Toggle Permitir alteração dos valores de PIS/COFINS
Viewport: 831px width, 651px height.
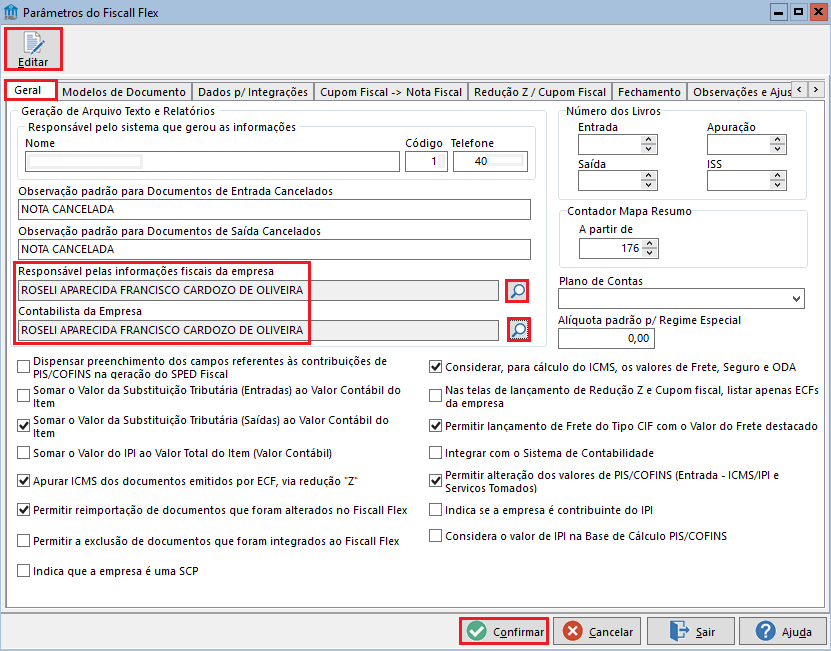(435, 481)
